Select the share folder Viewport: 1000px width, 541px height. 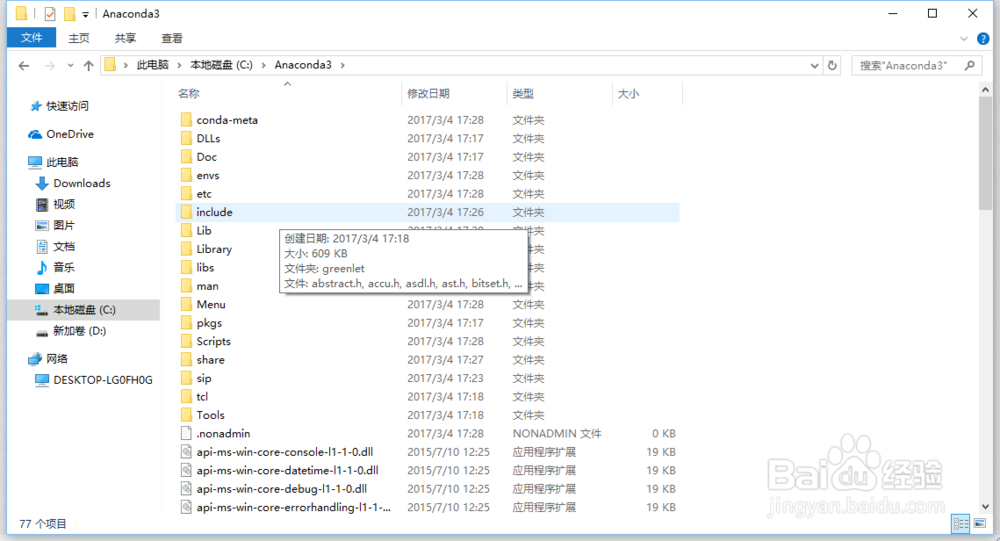(210, 360)
